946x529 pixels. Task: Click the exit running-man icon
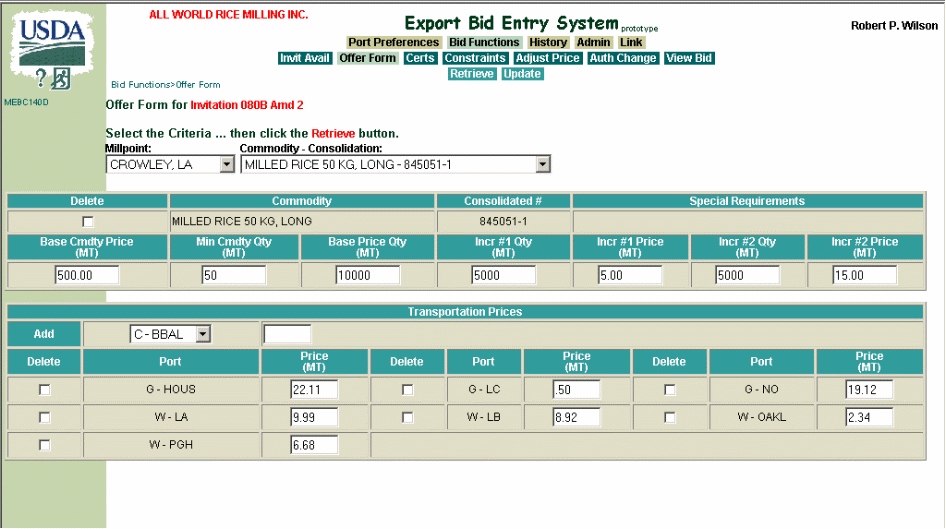pos(60,78)
